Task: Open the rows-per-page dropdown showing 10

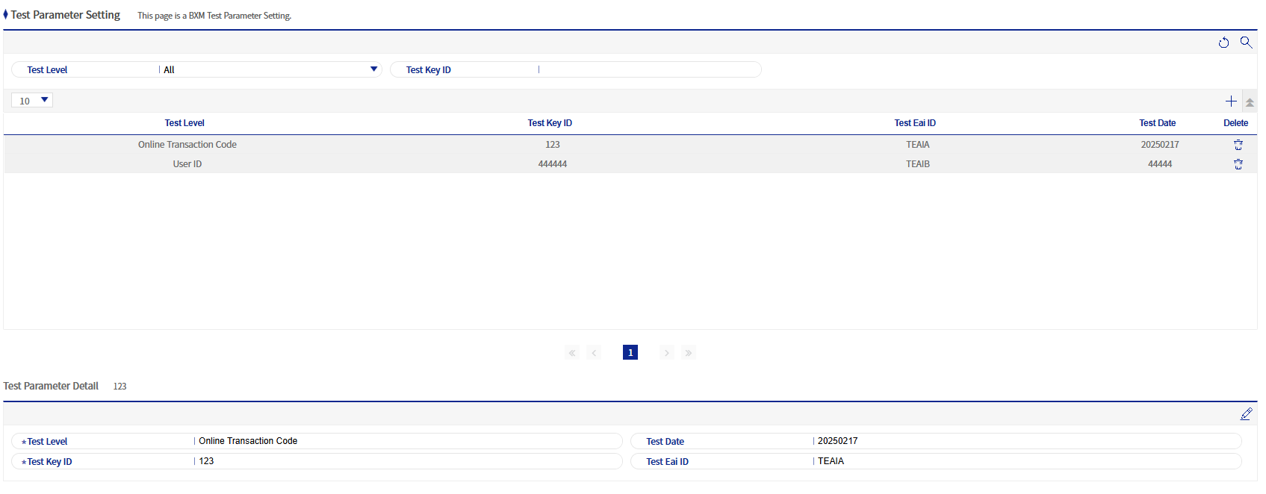Action: click(x=32, y=101)
